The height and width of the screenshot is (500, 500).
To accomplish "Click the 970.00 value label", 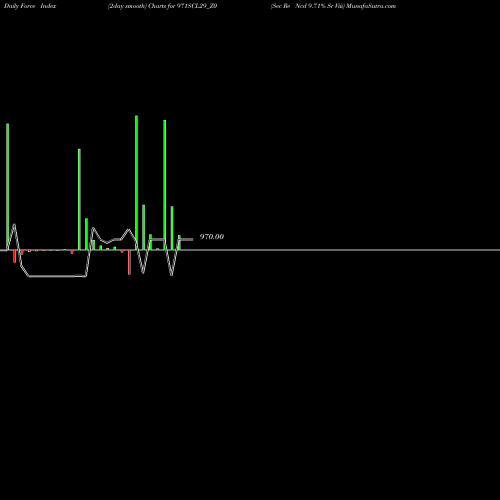I will point(212,237).
